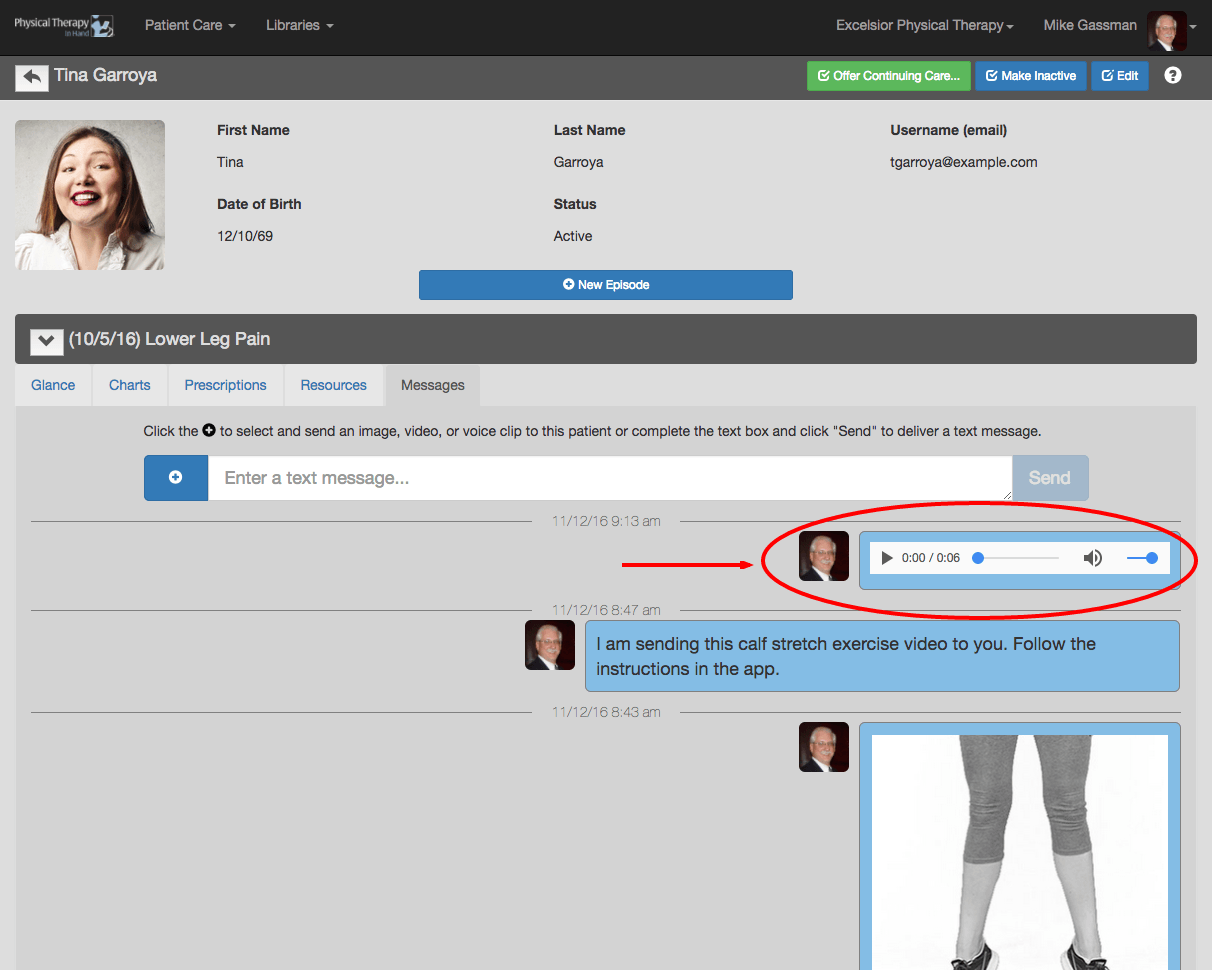
Task: Open the Charts tab
Action: pyautogui.click(x=130, y=385)
